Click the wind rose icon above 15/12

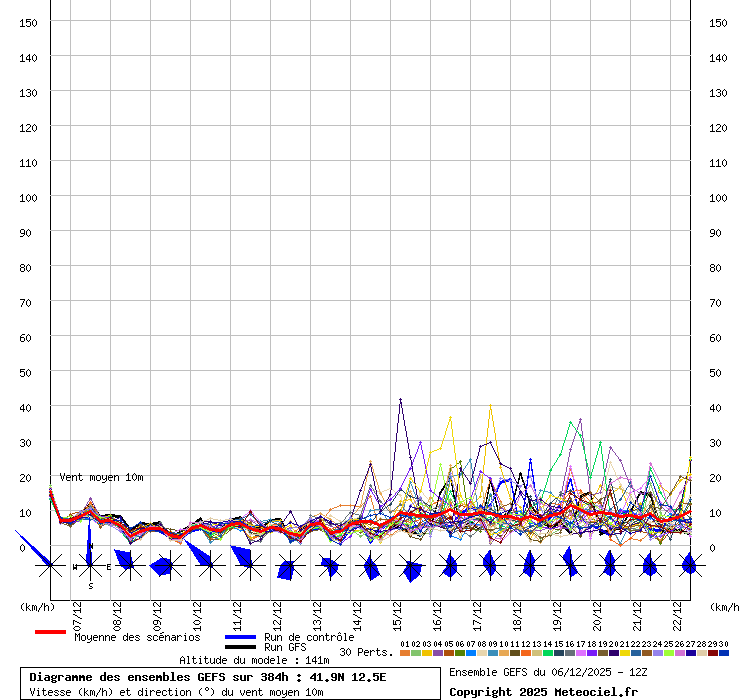click(410, 566)
